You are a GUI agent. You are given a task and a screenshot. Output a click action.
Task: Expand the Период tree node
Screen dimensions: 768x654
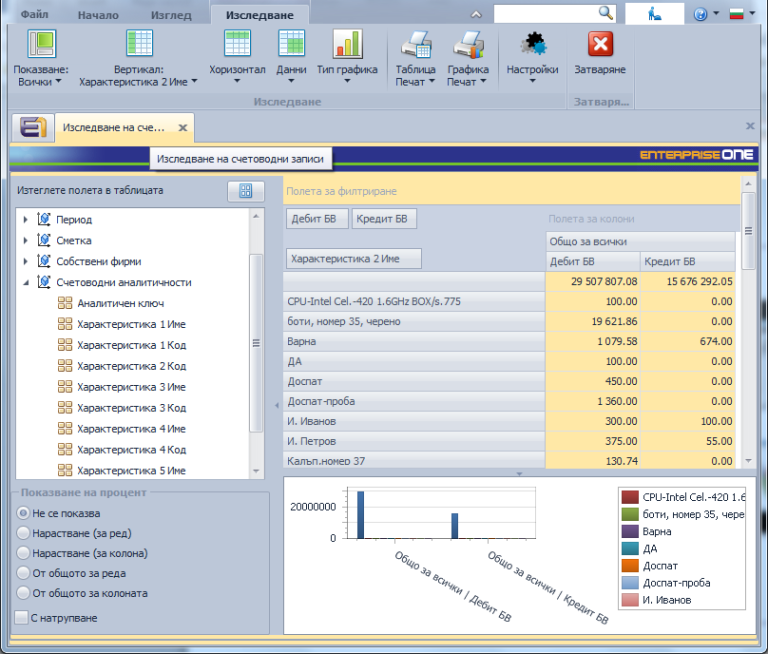26,219
